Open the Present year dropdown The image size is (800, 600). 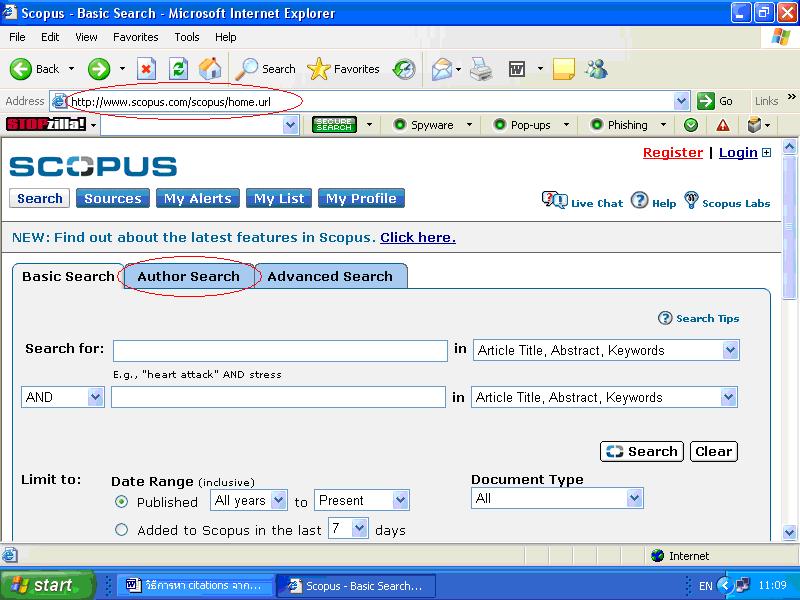tap(401, 500)
